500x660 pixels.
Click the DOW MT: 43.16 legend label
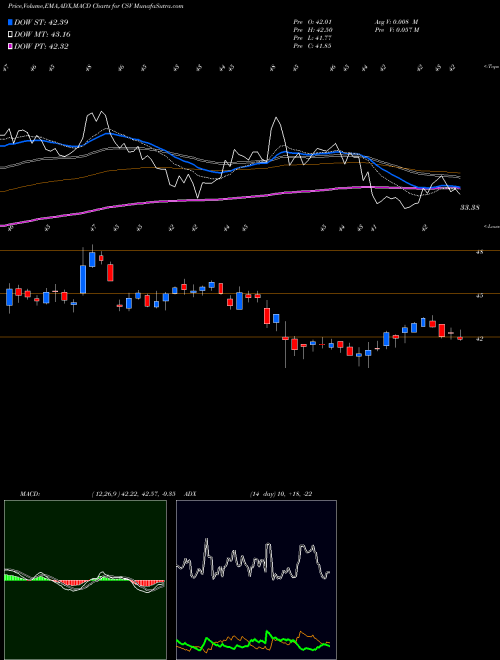pos(42,35)
